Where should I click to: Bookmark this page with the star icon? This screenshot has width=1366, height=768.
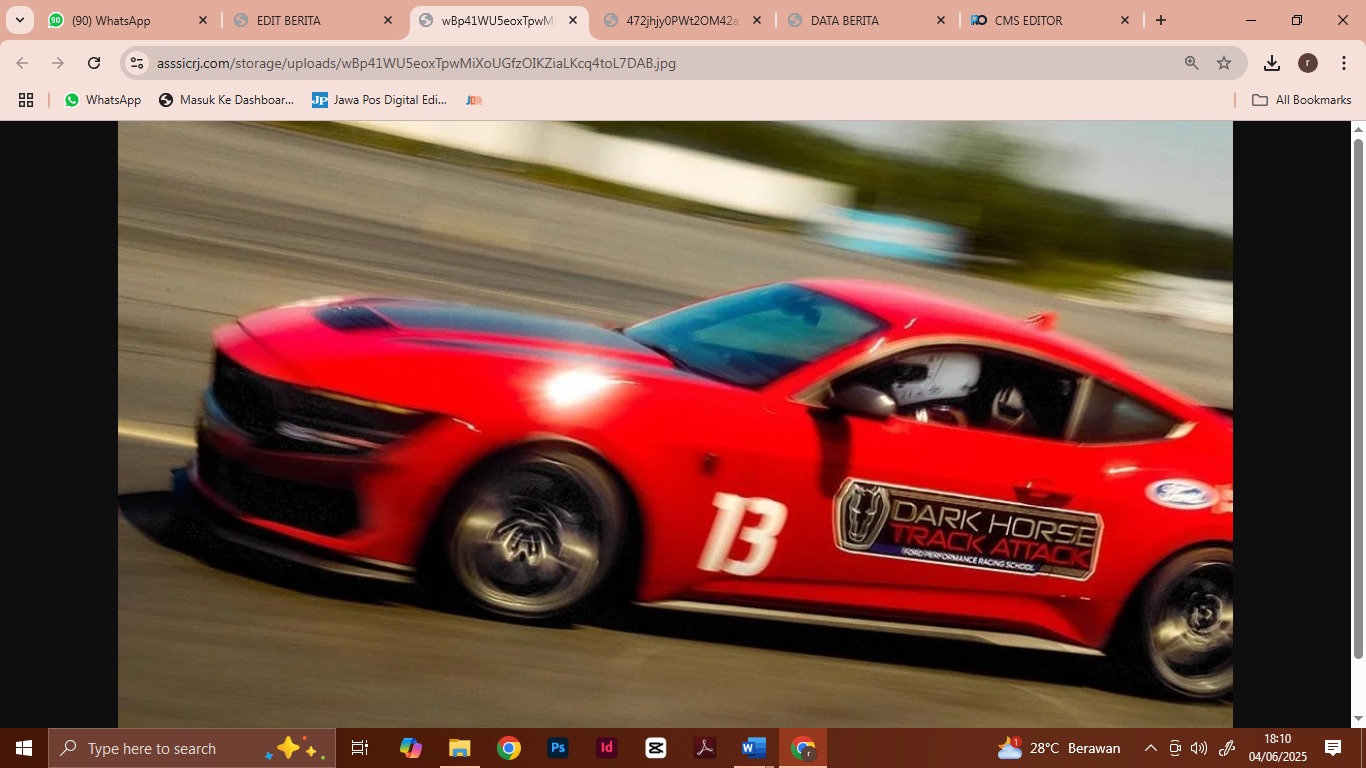pos(1224,63)
